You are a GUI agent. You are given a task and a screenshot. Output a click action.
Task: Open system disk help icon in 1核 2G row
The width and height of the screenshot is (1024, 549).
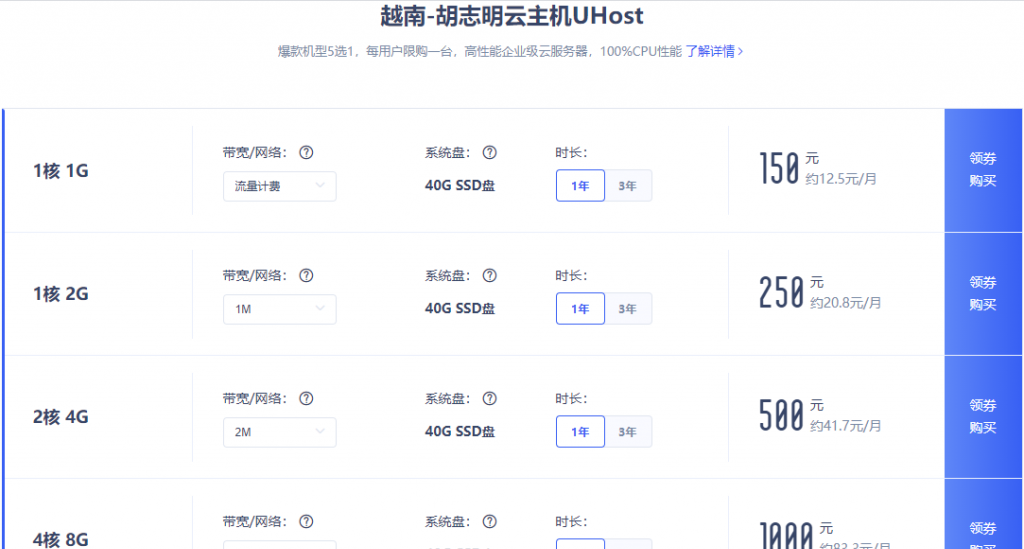pos(489,275)
